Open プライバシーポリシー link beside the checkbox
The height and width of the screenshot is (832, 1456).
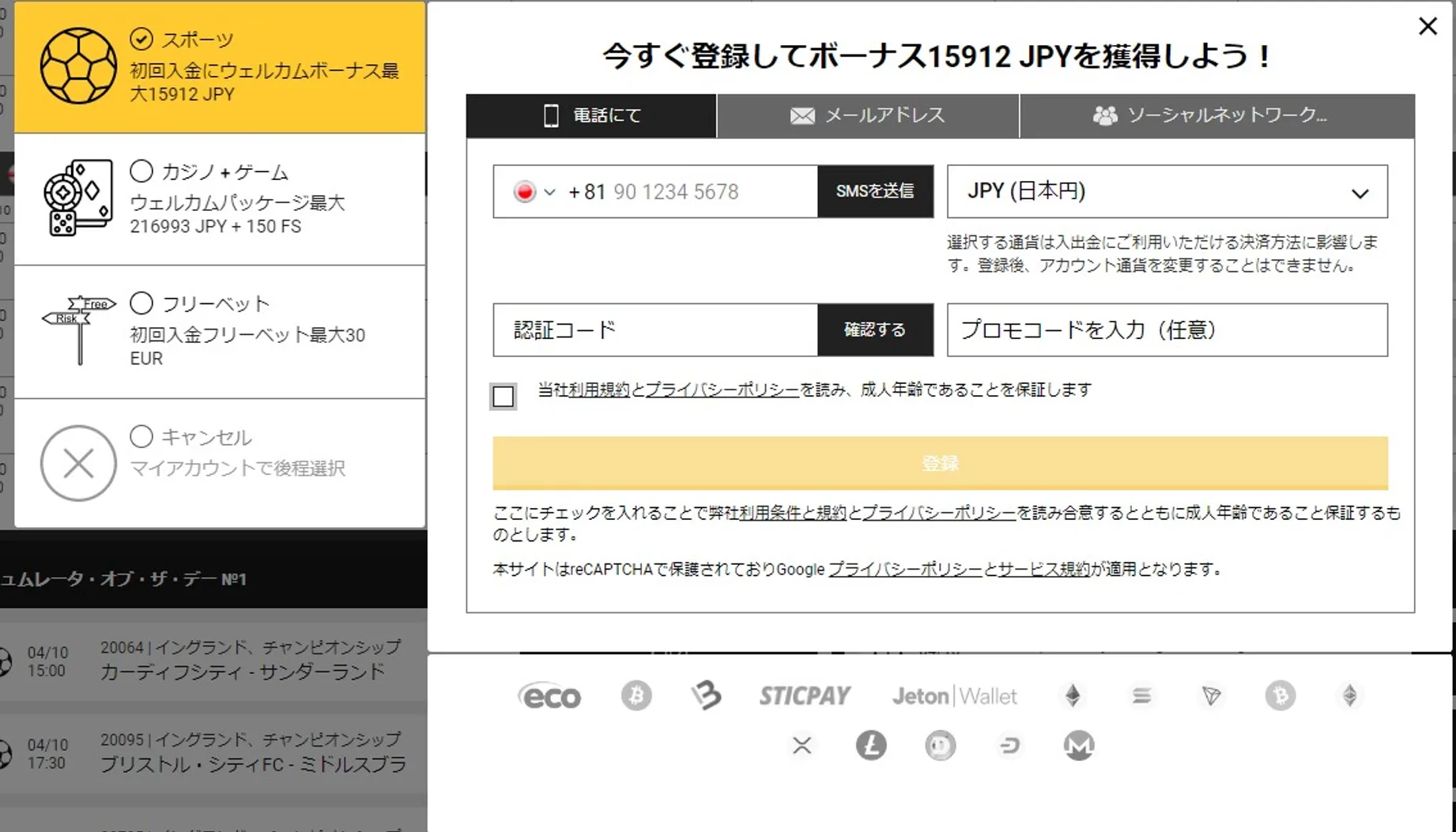722,390
